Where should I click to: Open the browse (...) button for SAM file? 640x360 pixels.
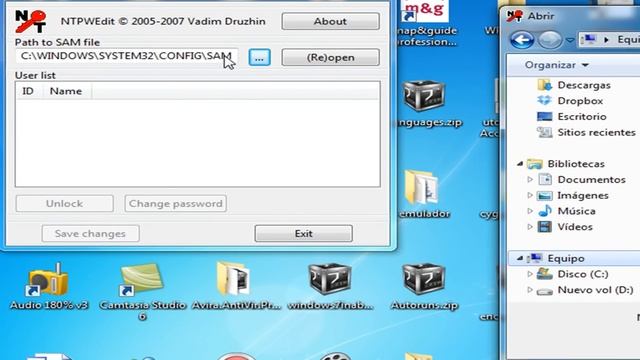(x=260, y=58)
